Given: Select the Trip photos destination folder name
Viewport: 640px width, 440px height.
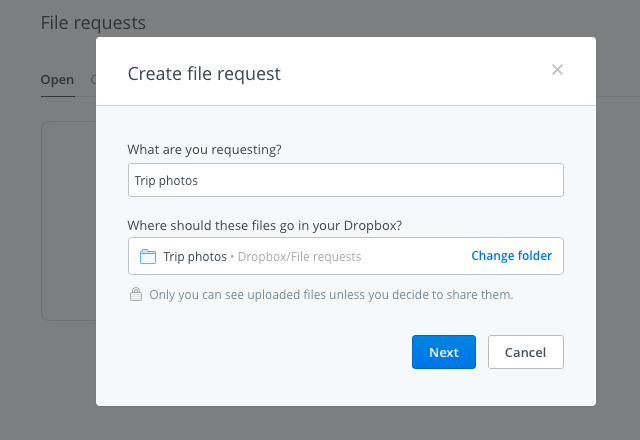Looking at the screenshot, I should click(x=195, y=256).
